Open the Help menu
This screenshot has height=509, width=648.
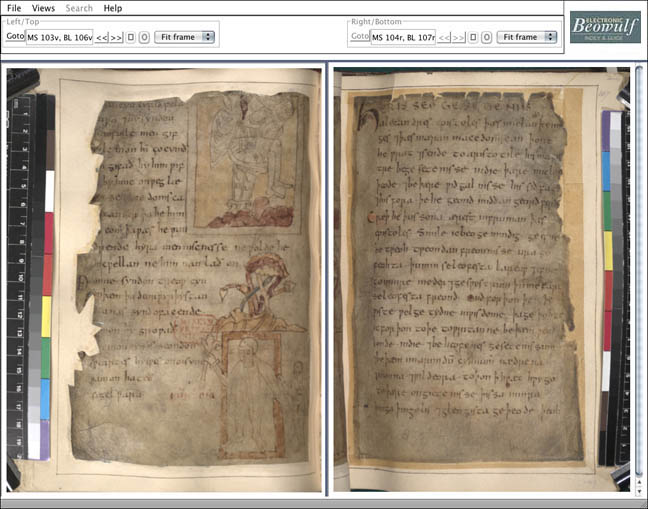(113, 8)
